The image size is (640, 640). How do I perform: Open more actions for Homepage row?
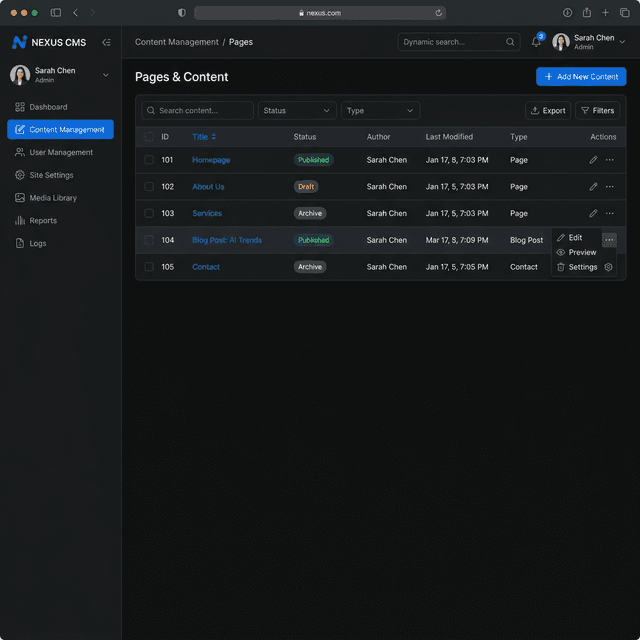[609, 160]
